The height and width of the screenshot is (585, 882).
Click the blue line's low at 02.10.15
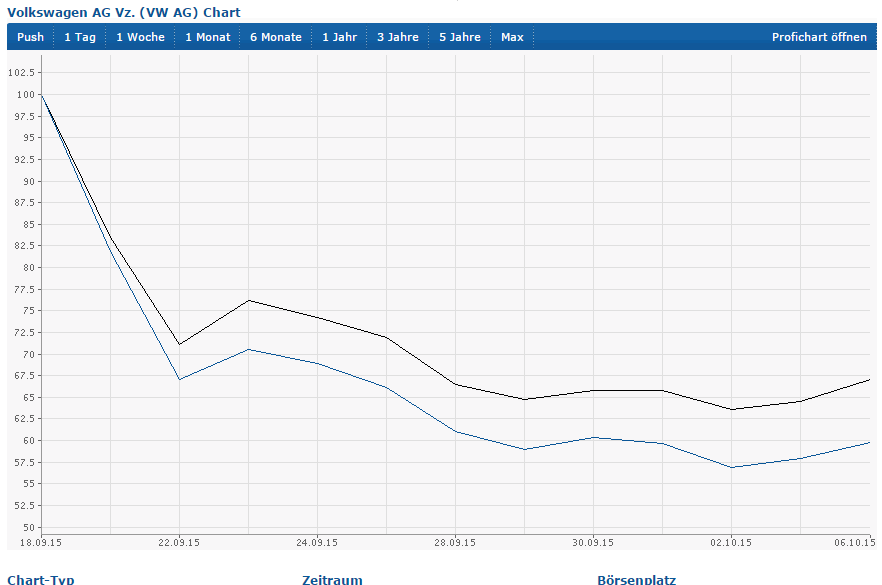731,467
